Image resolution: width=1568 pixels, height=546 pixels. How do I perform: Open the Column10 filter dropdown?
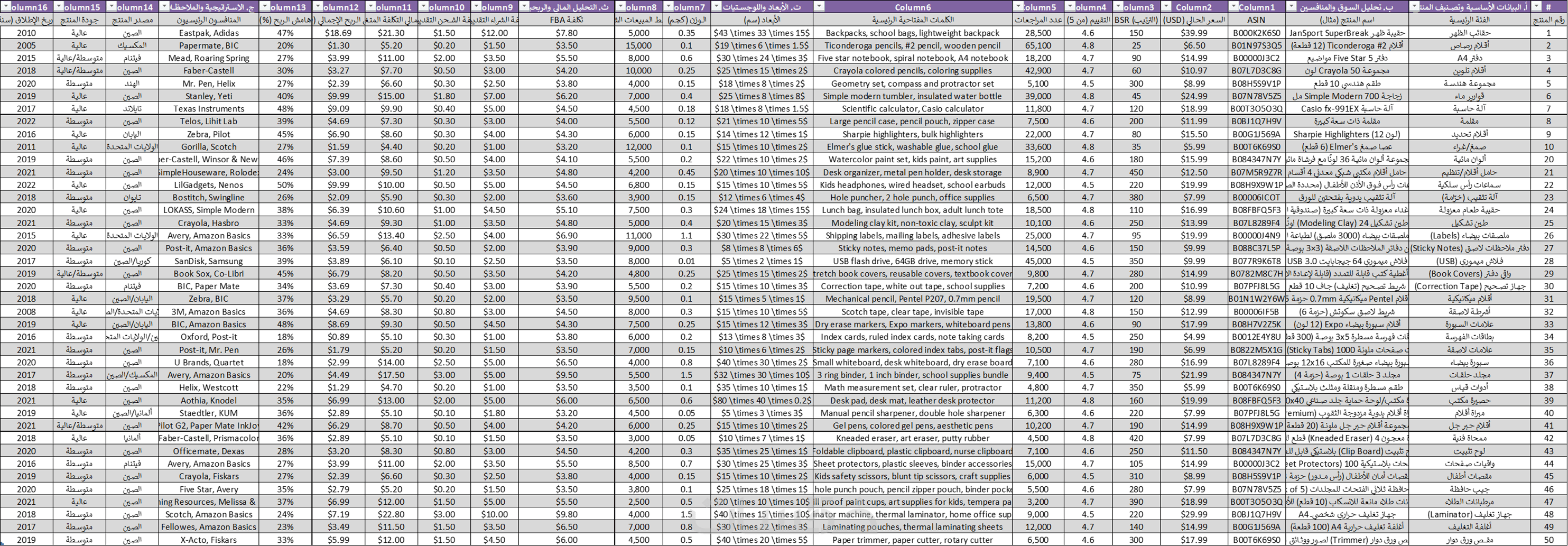(x=424, y=7)
